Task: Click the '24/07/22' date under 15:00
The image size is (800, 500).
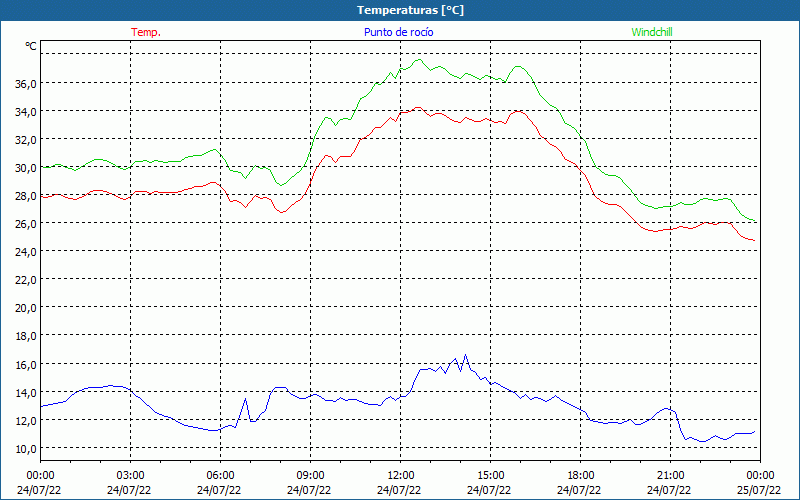Action: tap(489, 490)
